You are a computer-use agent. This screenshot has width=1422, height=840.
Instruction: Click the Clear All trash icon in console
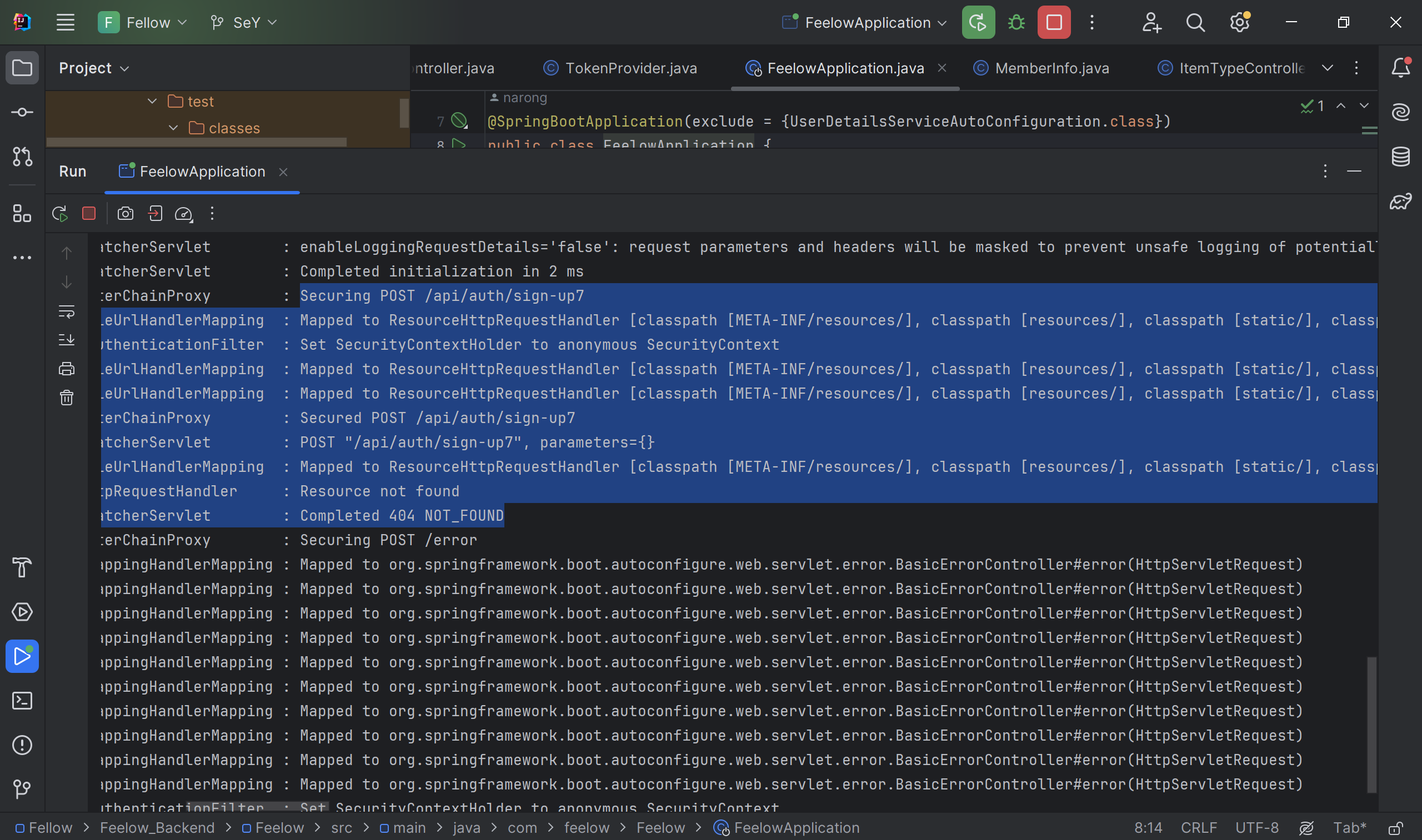tap(67, 398)
